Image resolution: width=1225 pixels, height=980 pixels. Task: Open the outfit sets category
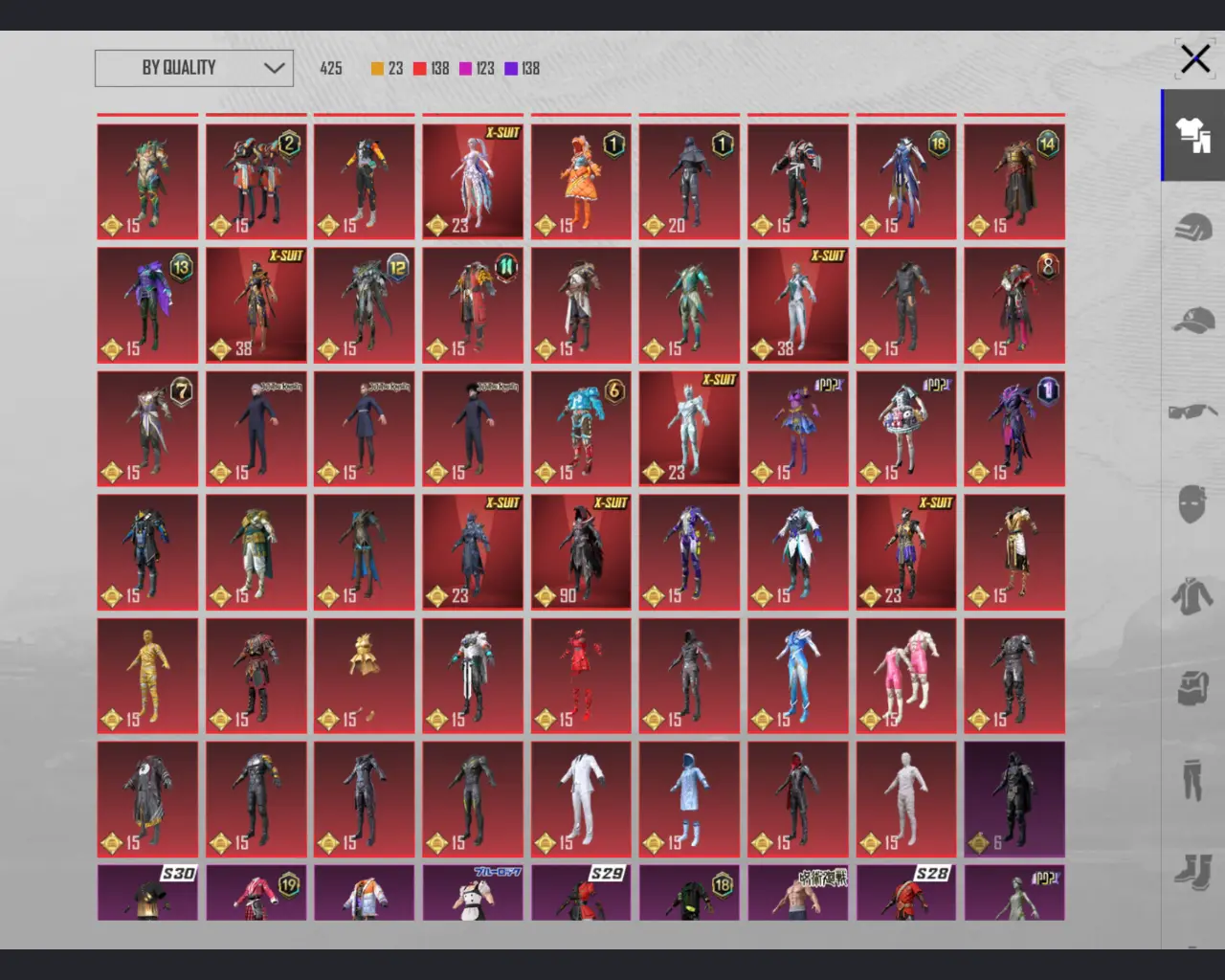coord(1193,135)
